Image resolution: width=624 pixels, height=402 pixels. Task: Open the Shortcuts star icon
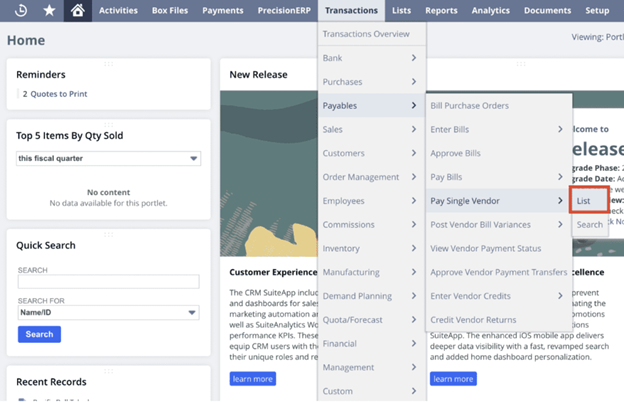[50, 10]
